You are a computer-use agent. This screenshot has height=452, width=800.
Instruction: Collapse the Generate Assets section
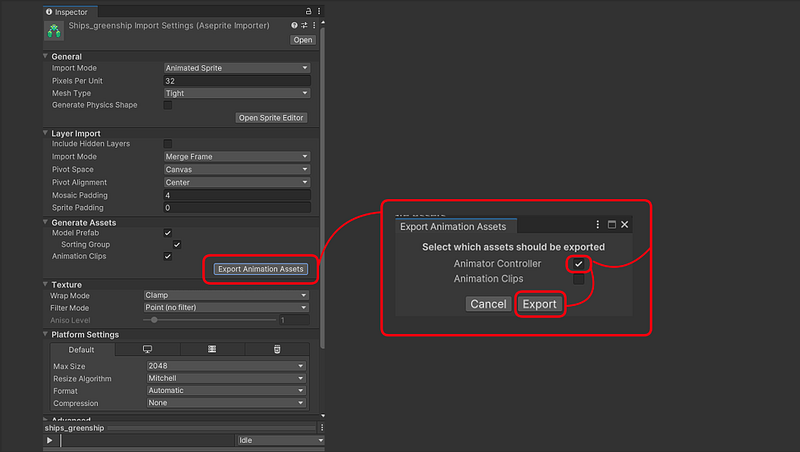45,222
